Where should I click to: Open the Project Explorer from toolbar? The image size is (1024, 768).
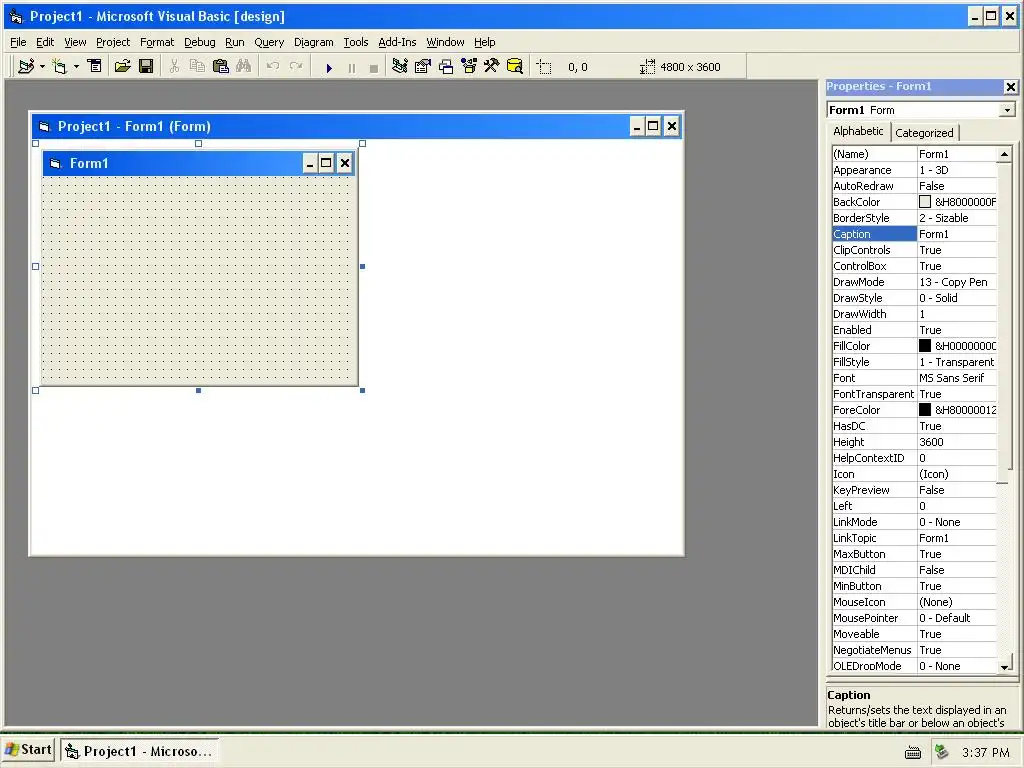tap(400, 66)
